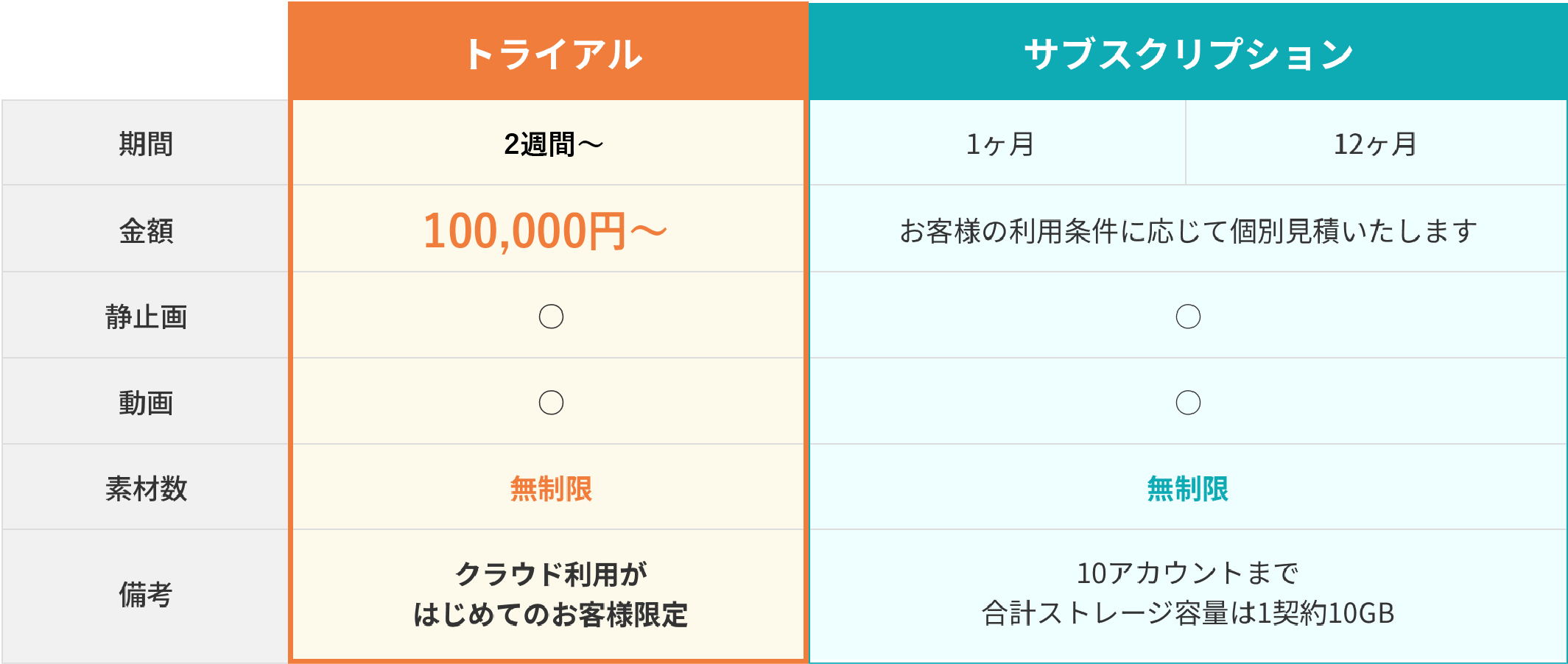1568x664 pixels.
Task: Click the subscription 動画 circle mark
Action: pyautogui.click(x=1188, y=403)
